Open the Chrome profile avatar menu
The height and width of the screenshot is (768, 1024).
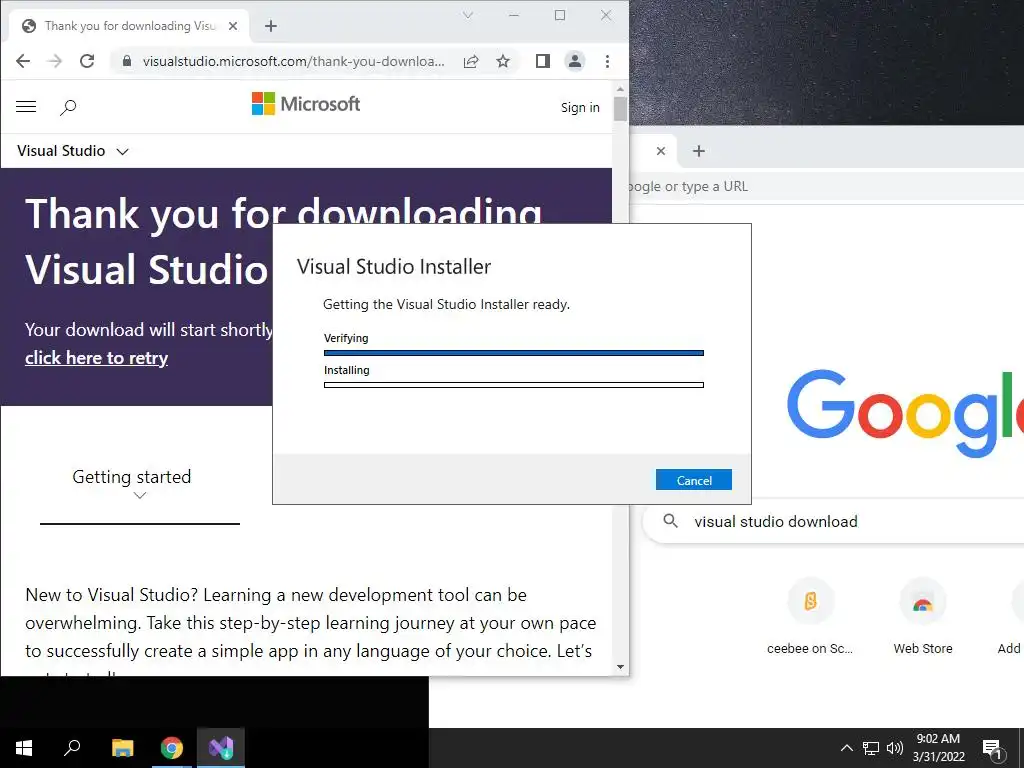click(575, 61)
